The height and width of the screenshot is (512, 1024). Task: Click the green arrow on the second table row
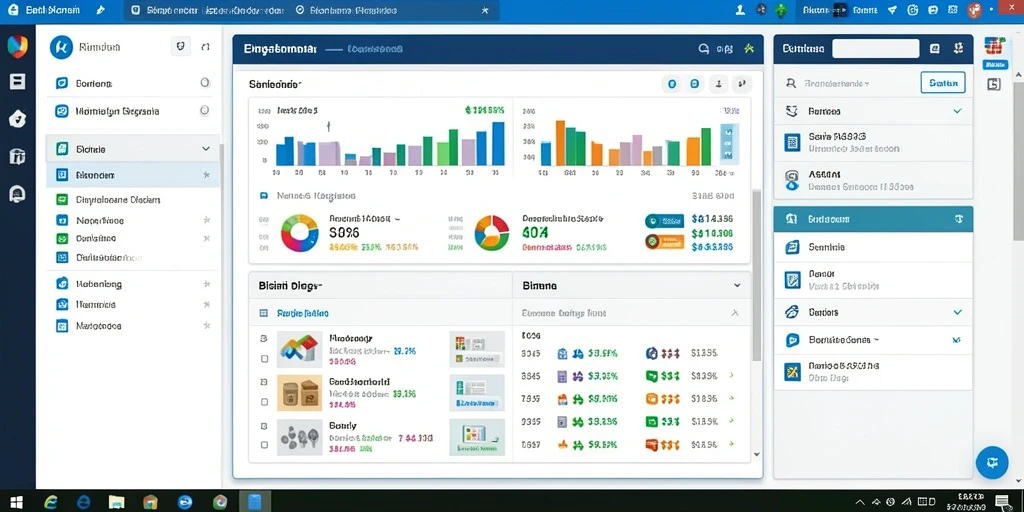[731, 376]
